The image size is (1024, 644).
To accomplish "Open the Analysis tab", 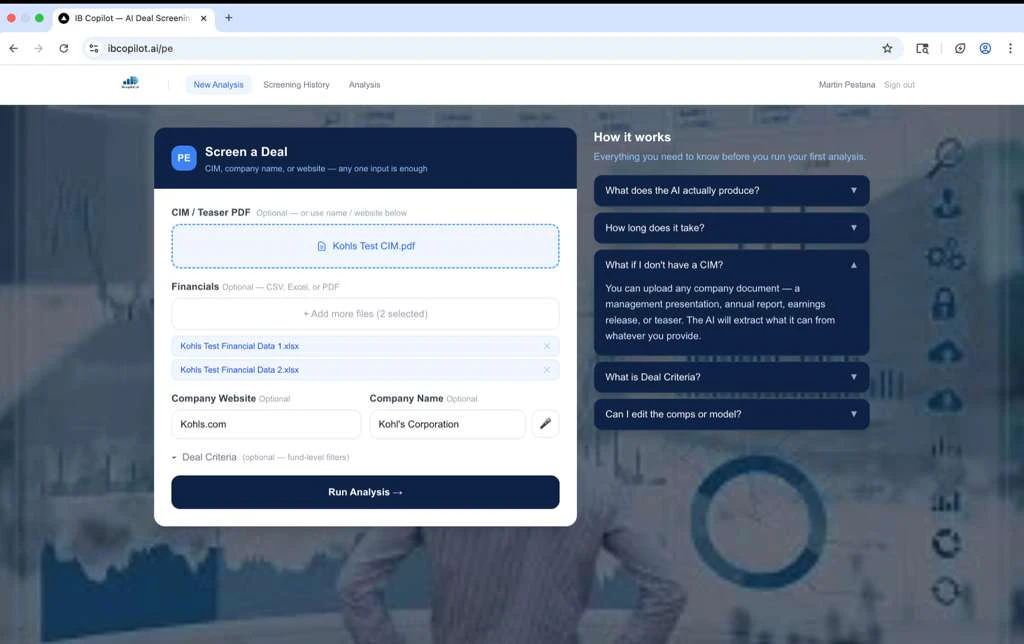I will [364, 85].
